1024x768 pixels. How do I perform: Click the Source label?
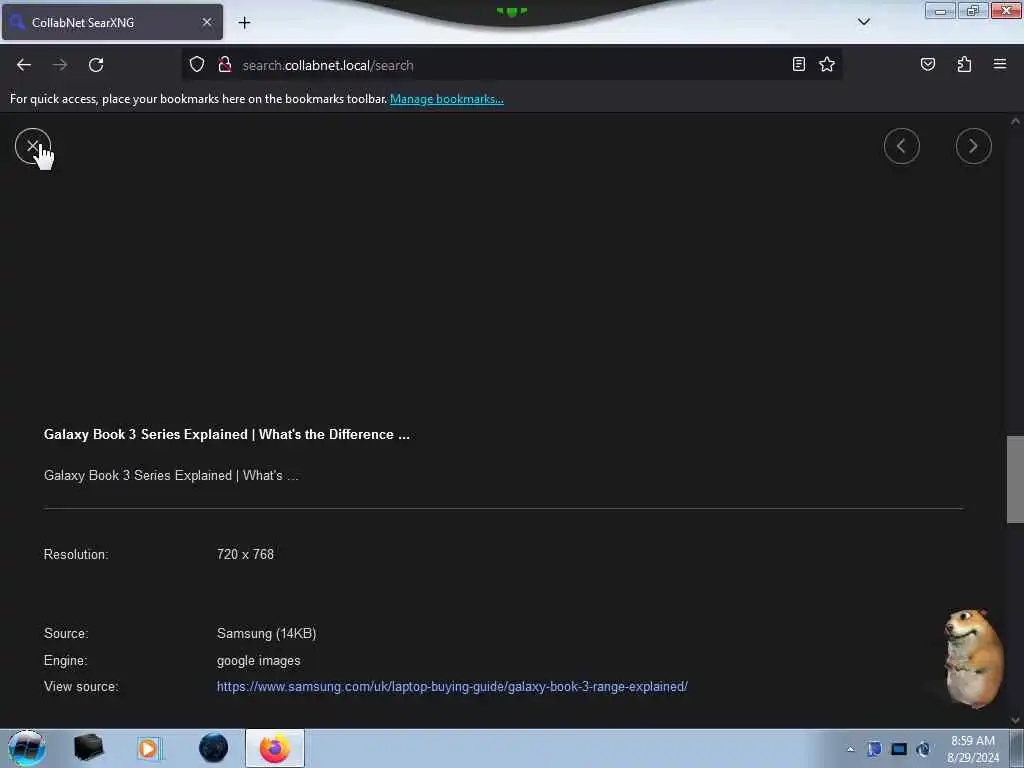click(x=66, y=633)
